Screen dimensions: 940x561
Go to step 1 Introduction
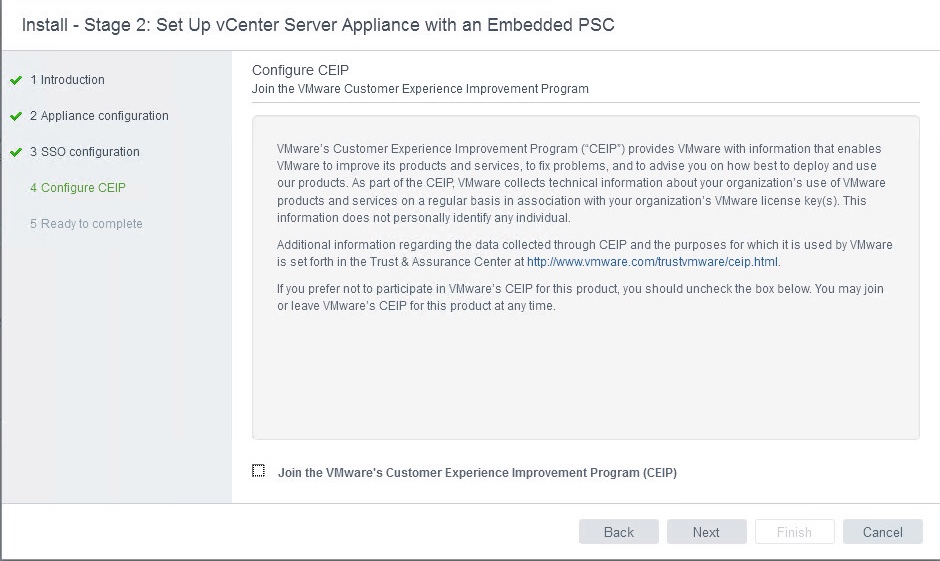[x=67, y=80]
